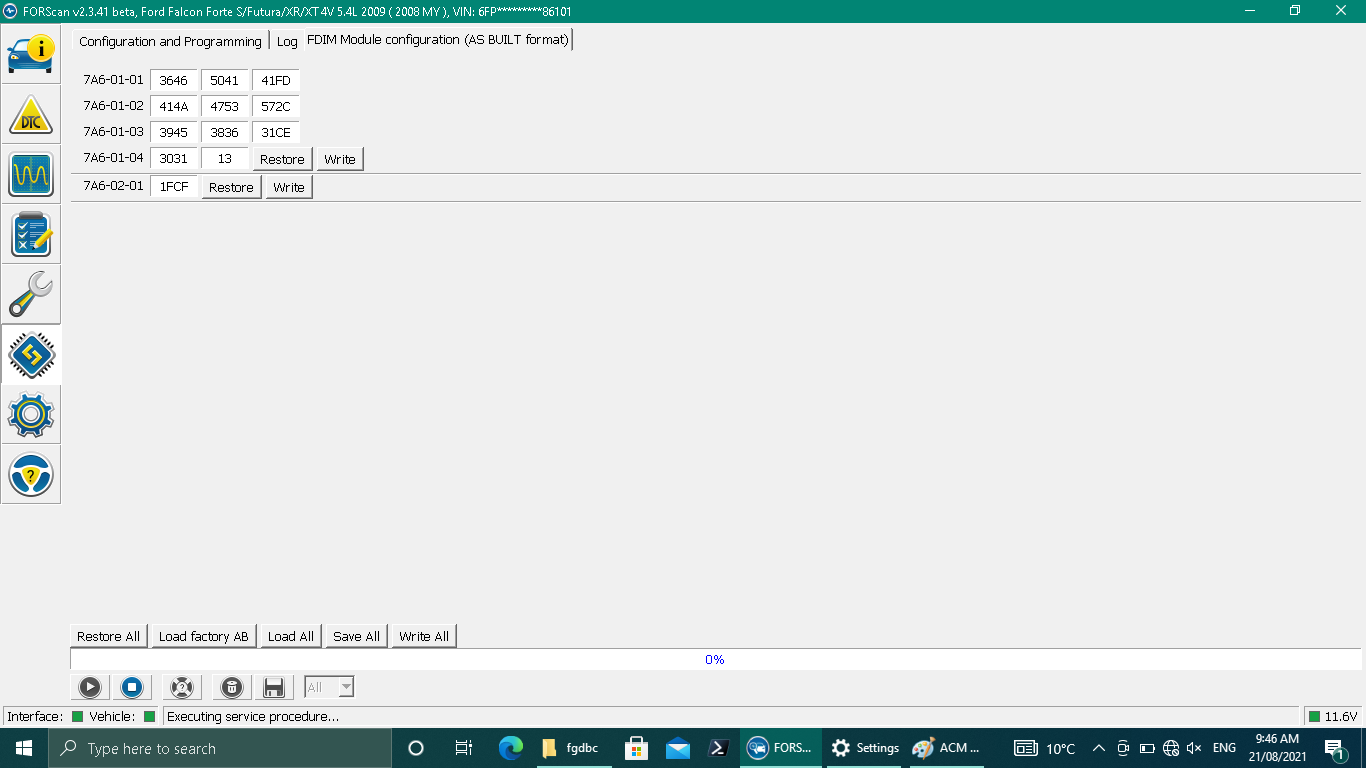
Task: Edit field 5041 in row 7A6-01-01
Action: [225, 81]
